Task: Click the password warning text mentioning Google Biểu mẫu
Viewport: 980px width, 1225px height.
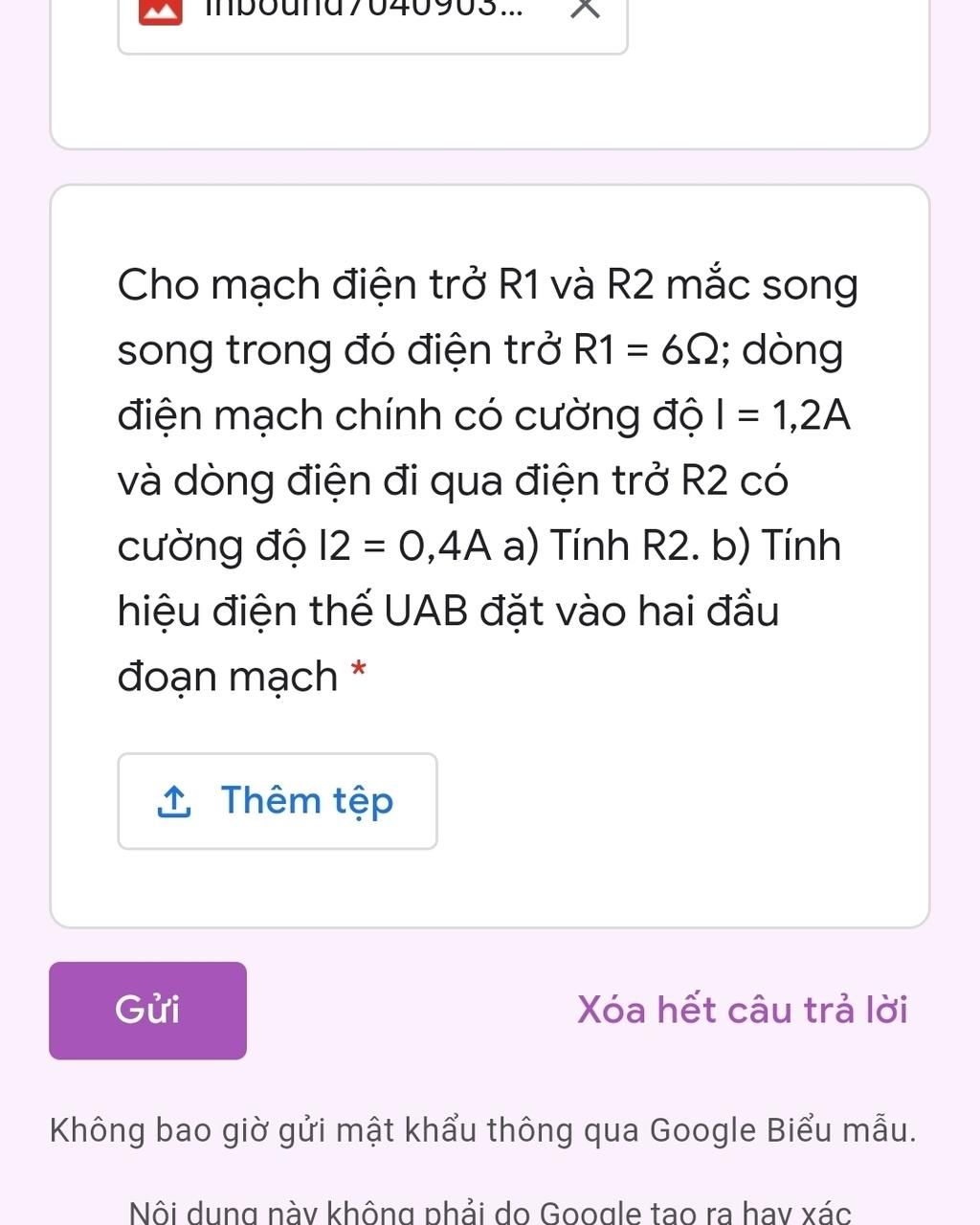Action: click(x=483, y=1131)
